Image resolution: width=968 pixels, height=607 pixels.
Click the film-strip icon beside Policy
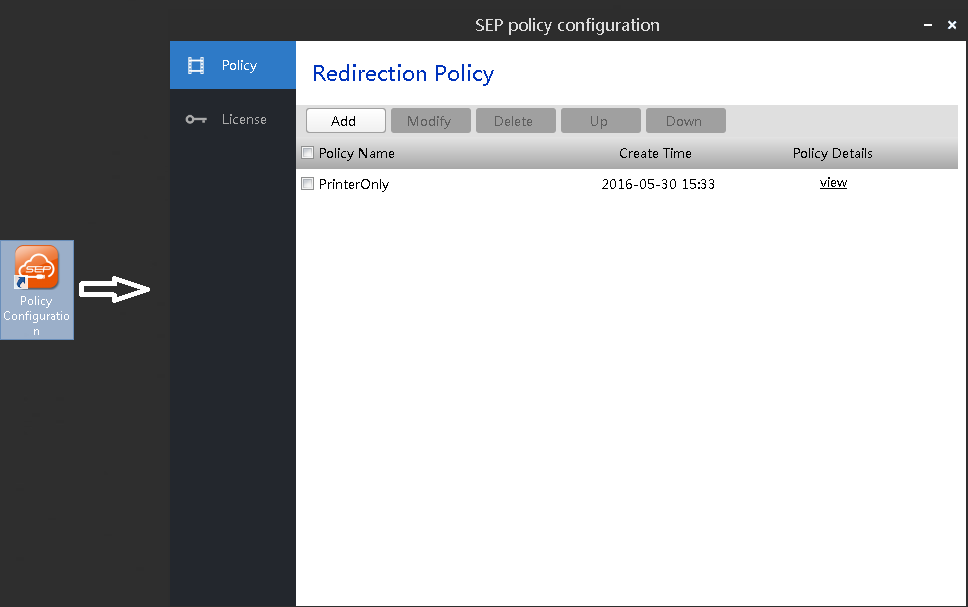tap(196, 65)
